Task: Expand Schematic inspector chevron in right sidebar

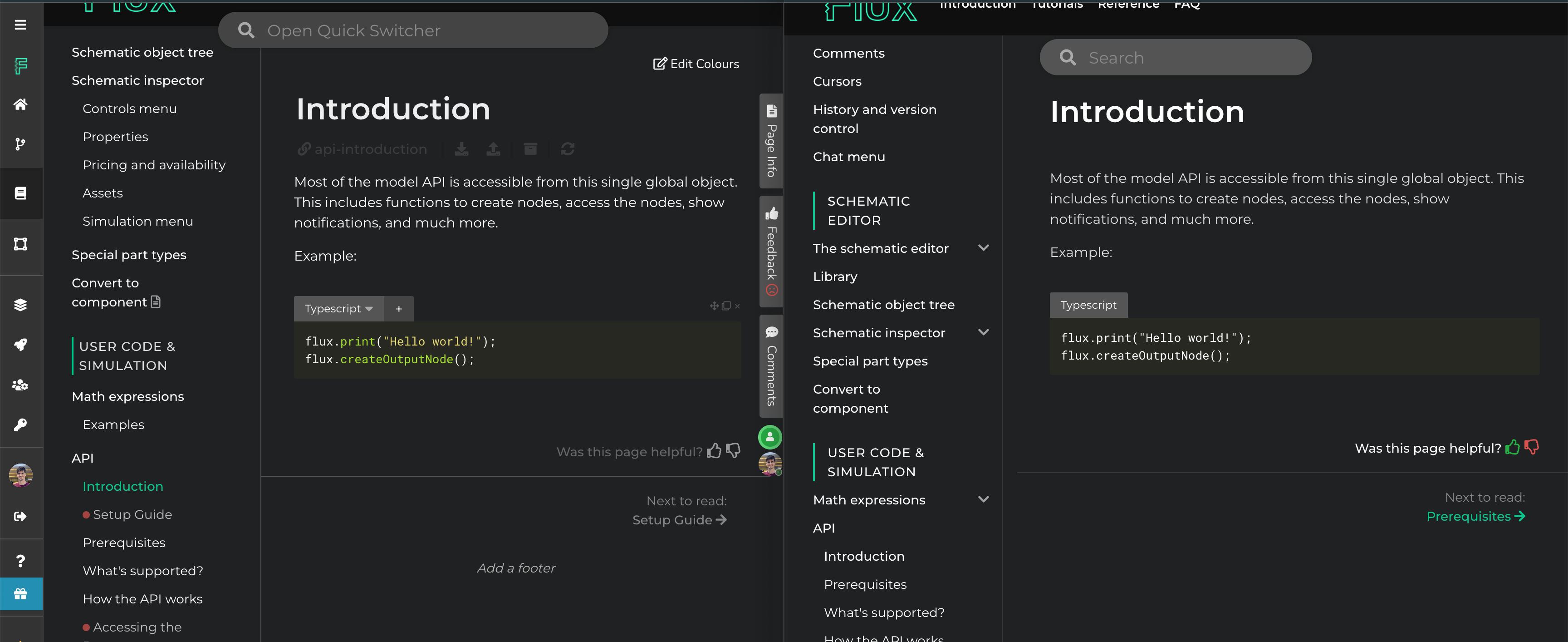Action: click(x=983, y=332)
